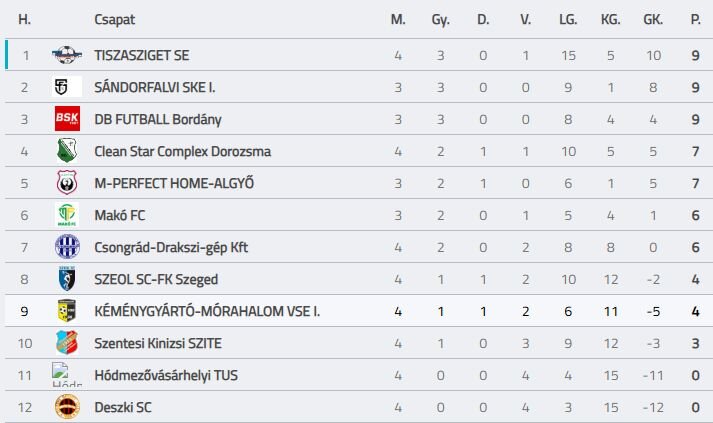Click the GK. goal difference header
Image resolution: width=713 pixels, height=423 pixels.
(x=653, y=20)
